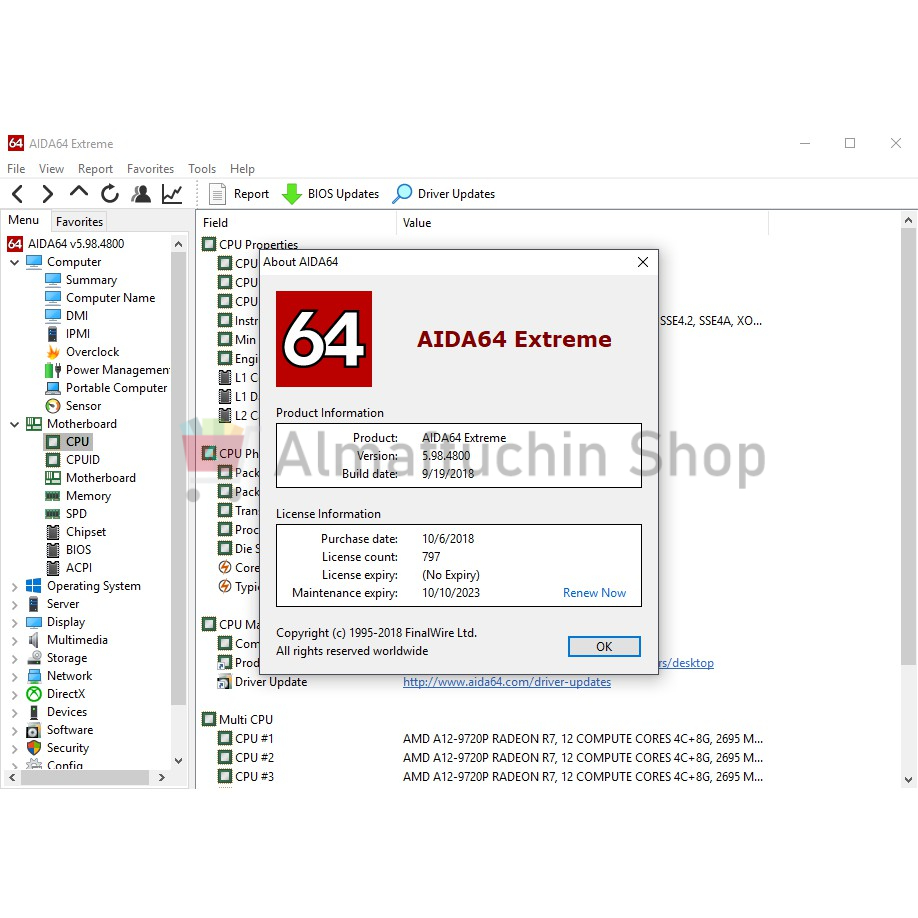This screenshot has height=918, width=918.
Task: Select Devices in the tree
Action: 67,712
